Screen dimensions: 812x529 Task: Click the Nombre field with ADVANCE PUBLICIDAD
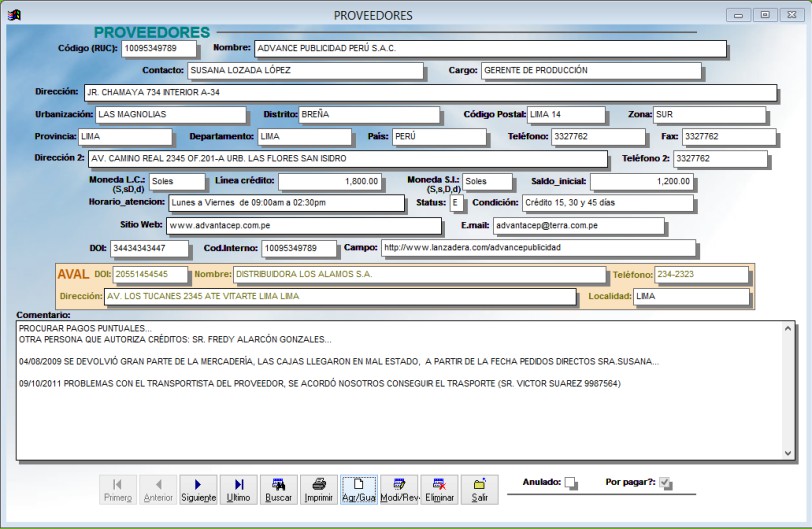click(x=490, y=49)
